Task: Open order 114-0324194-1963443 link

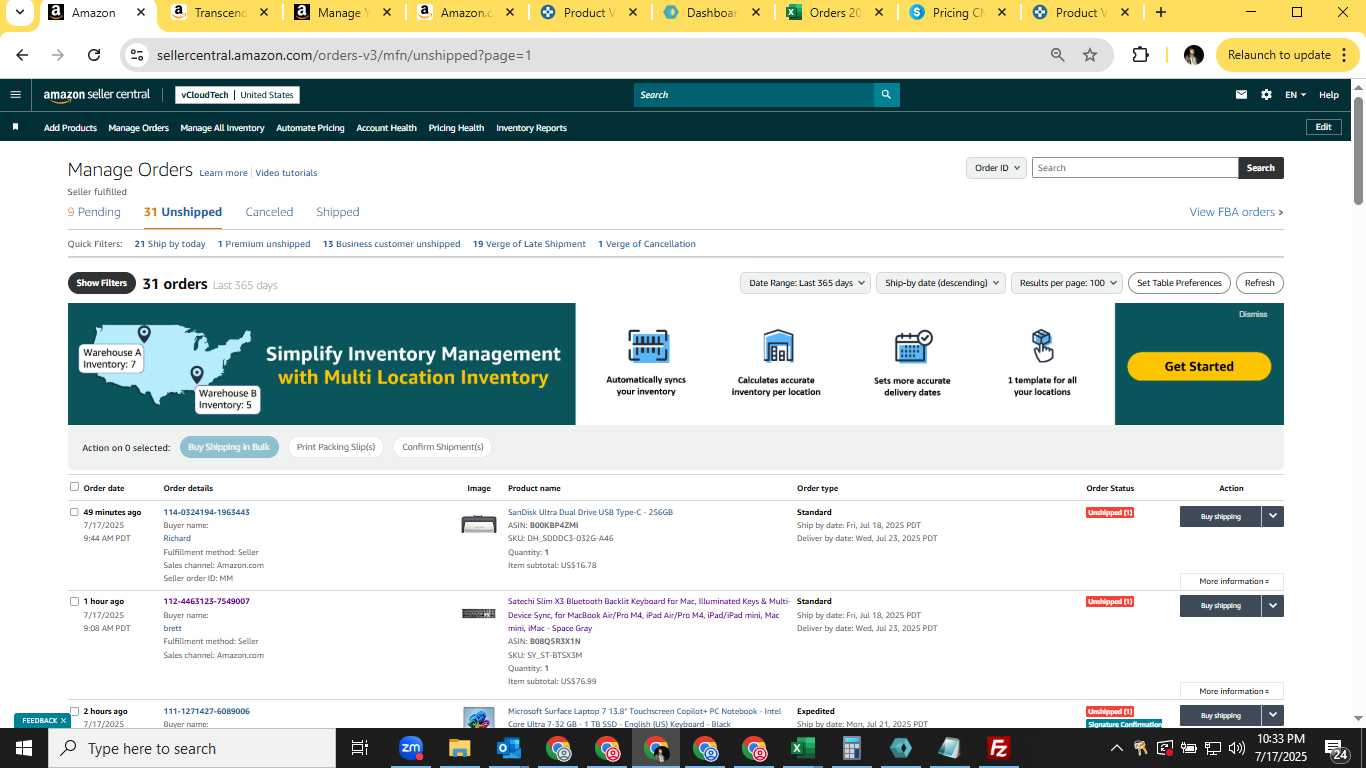Action: coord(206,512)
